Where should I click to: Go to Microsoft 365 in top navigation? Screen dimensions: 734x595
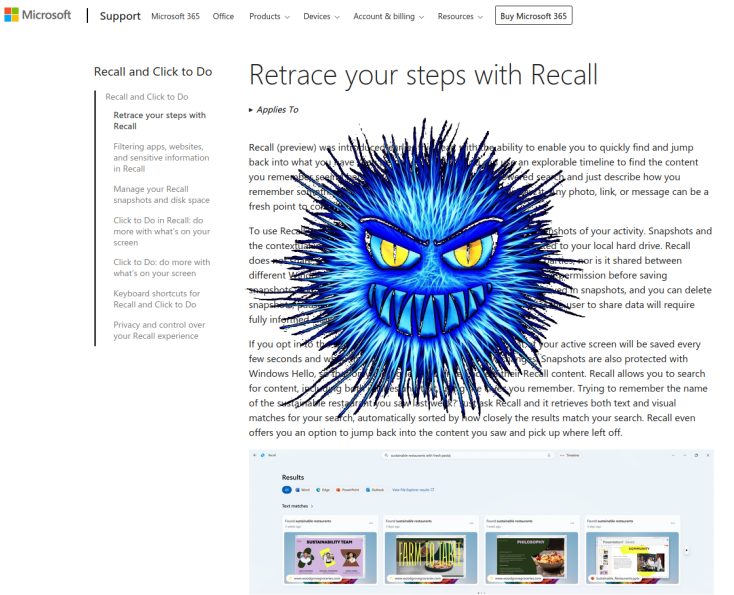coord(175,17)
